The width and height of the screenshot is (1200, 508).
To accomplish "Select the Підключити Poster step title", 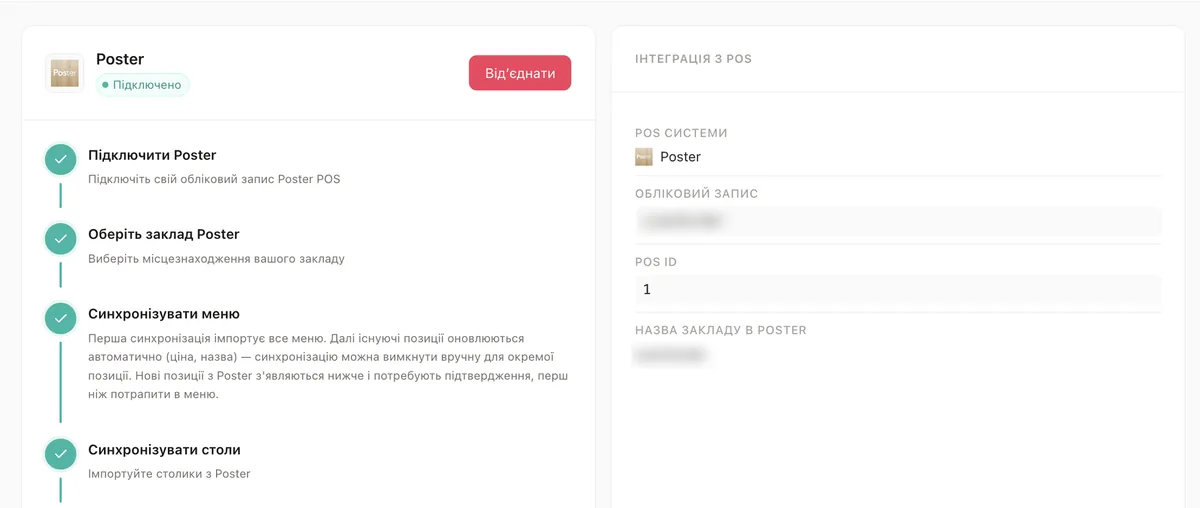I will pos(152,155).
